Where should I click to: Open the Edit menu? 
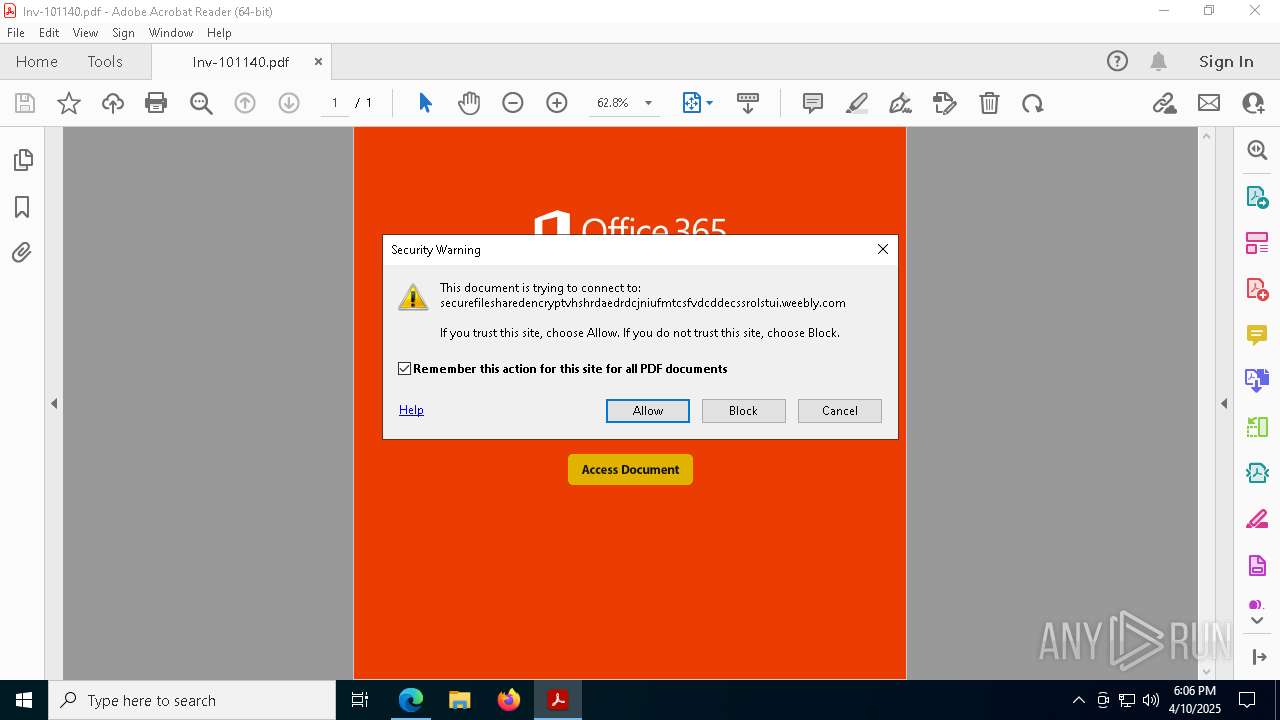49,33
